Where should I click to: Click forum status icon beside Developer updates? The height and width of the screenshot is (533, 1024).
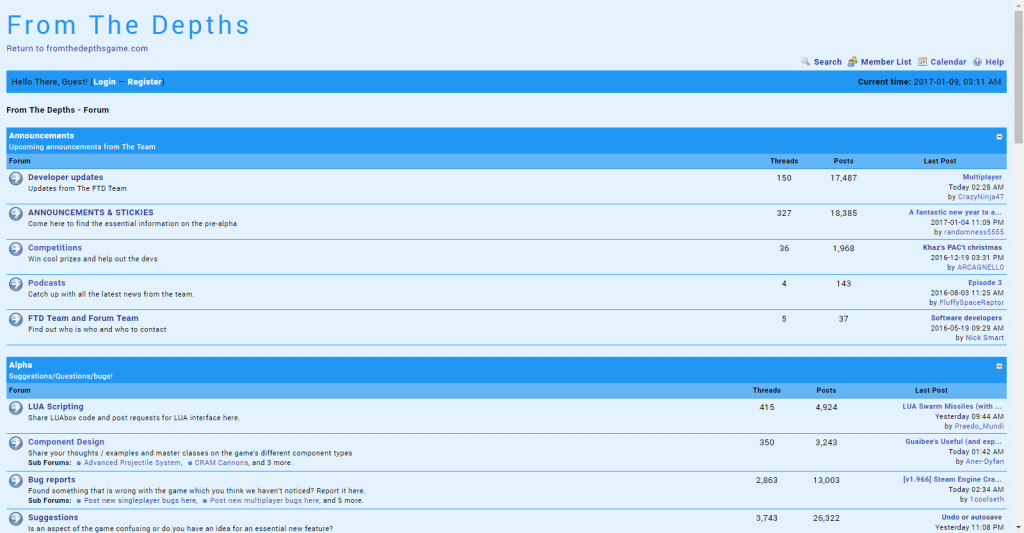pos(16,178)
